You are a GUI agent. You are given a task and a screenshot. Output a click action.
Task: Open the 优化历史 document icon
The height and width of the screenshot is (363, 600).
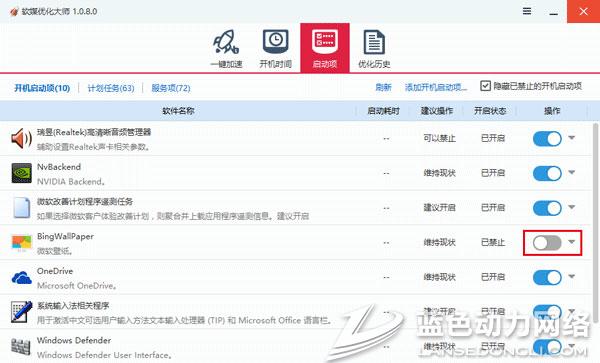[374, 42]
